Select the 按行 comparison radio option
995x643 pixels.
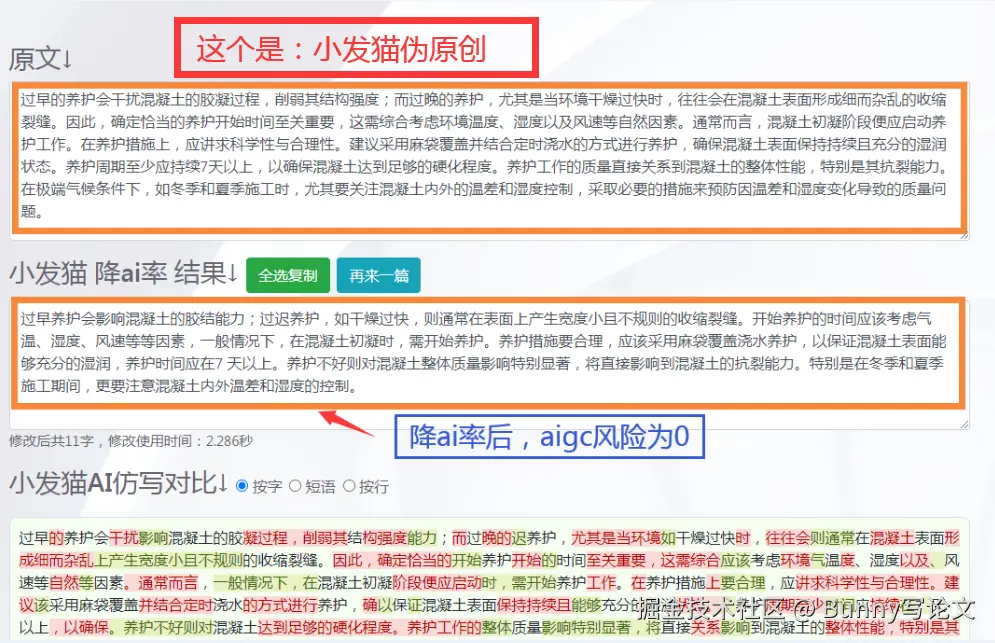(x=348, y=486)
